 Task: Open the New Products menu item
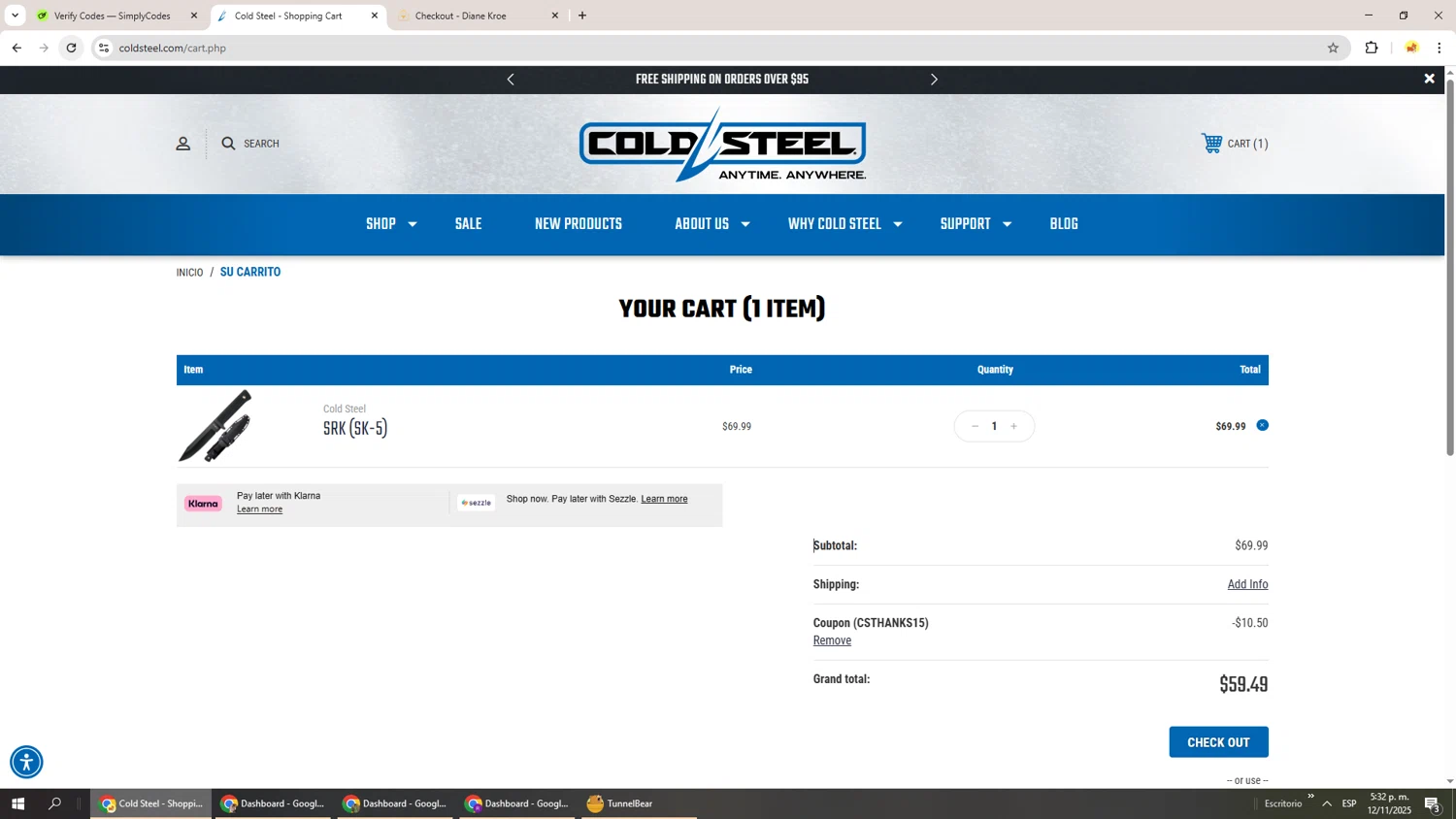click(579, 224)
